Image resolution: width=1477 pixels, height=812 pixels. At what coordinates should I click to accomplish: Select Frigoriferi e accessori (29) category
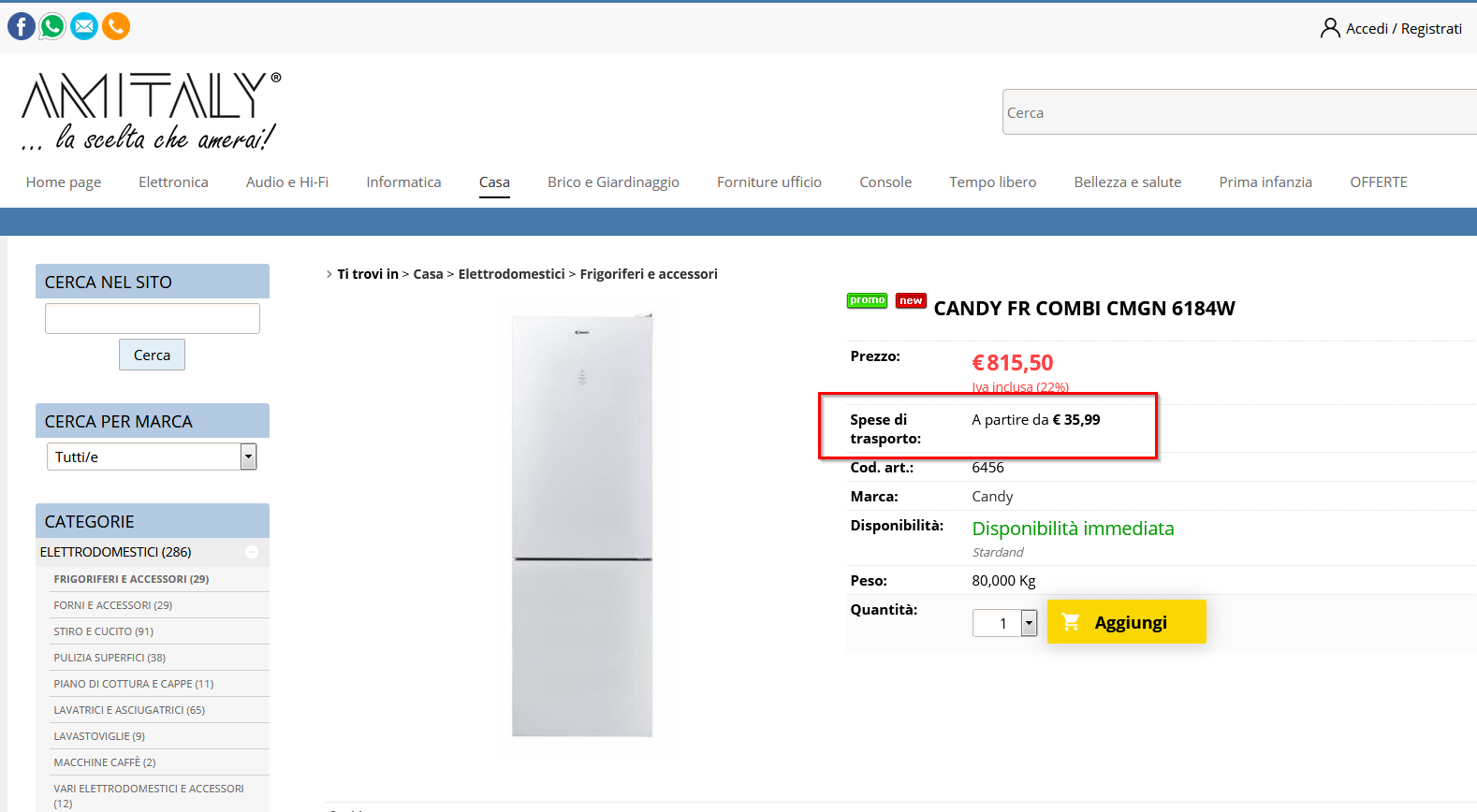(x=131, y=579)
